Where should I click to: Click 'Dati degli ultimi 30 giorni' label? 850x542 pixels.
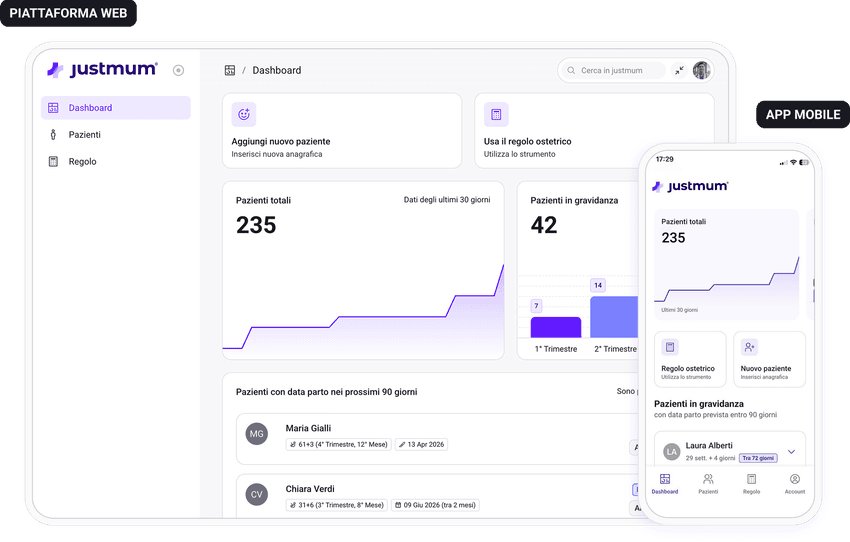pos(447,200)
